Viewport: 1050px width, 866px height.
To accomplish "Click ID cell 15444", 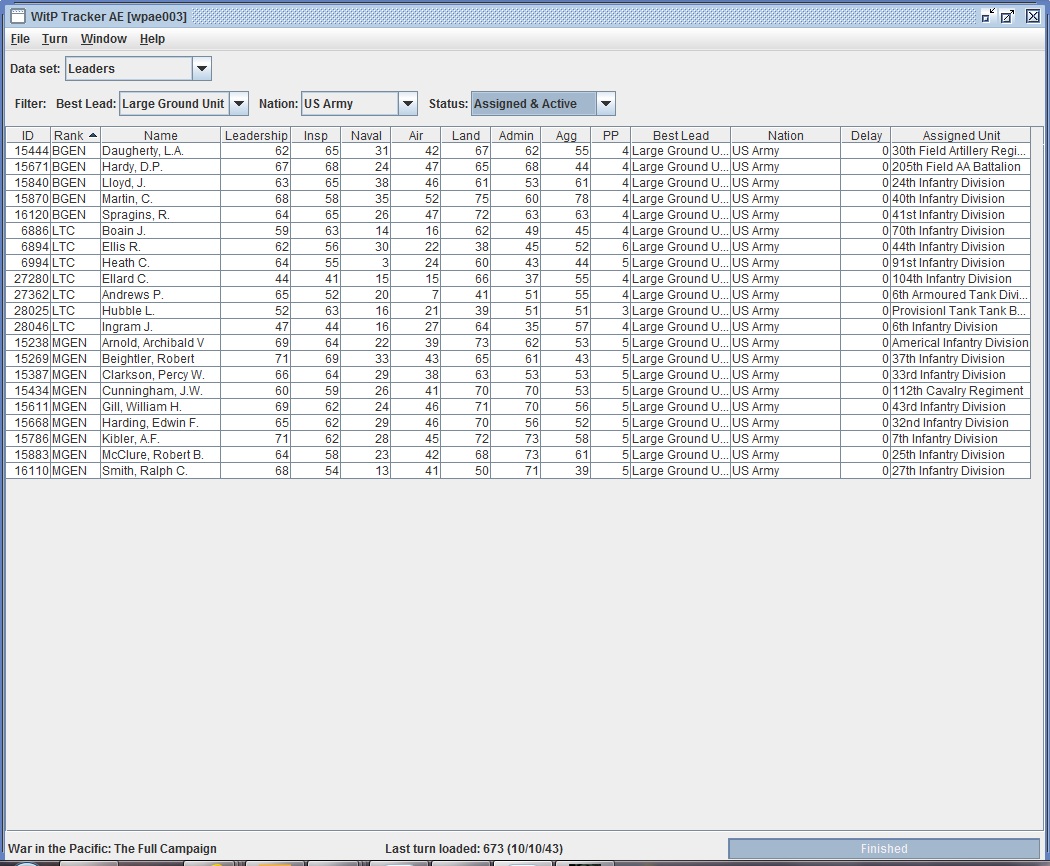I will [x=28, y=151].
